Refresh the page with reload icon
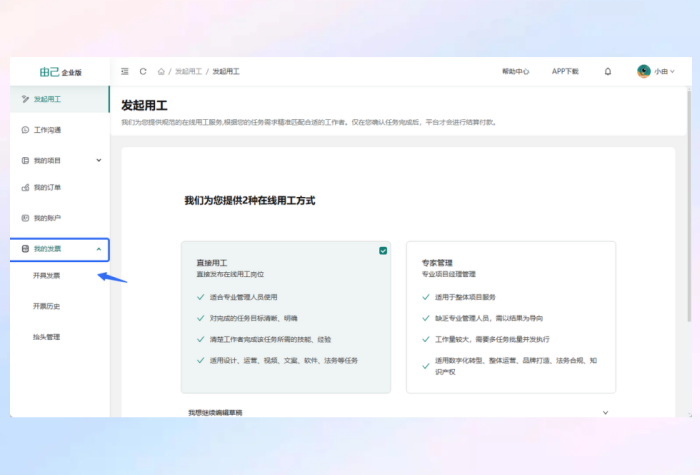 pos(143,71)
